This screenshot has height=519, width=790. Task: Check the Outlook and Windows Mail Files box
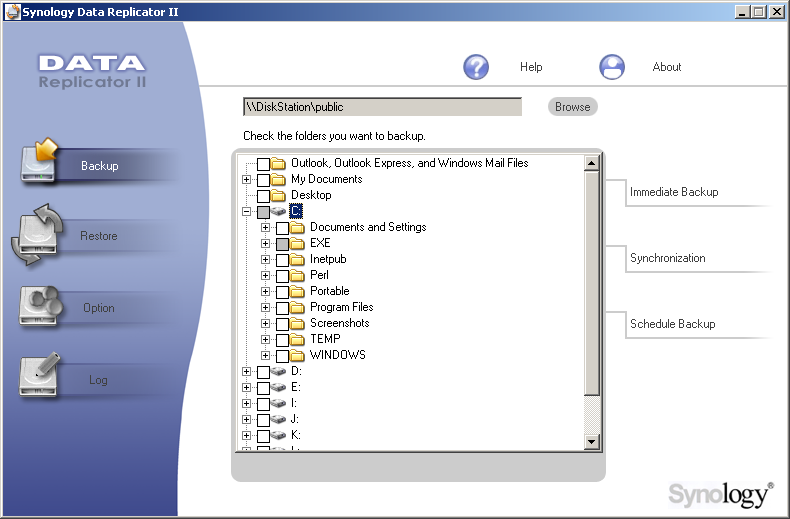point(263,164)
